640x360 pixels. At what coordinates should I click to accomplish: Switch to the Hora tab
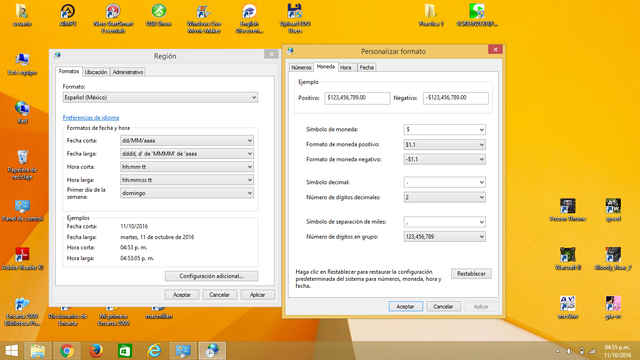346,68
